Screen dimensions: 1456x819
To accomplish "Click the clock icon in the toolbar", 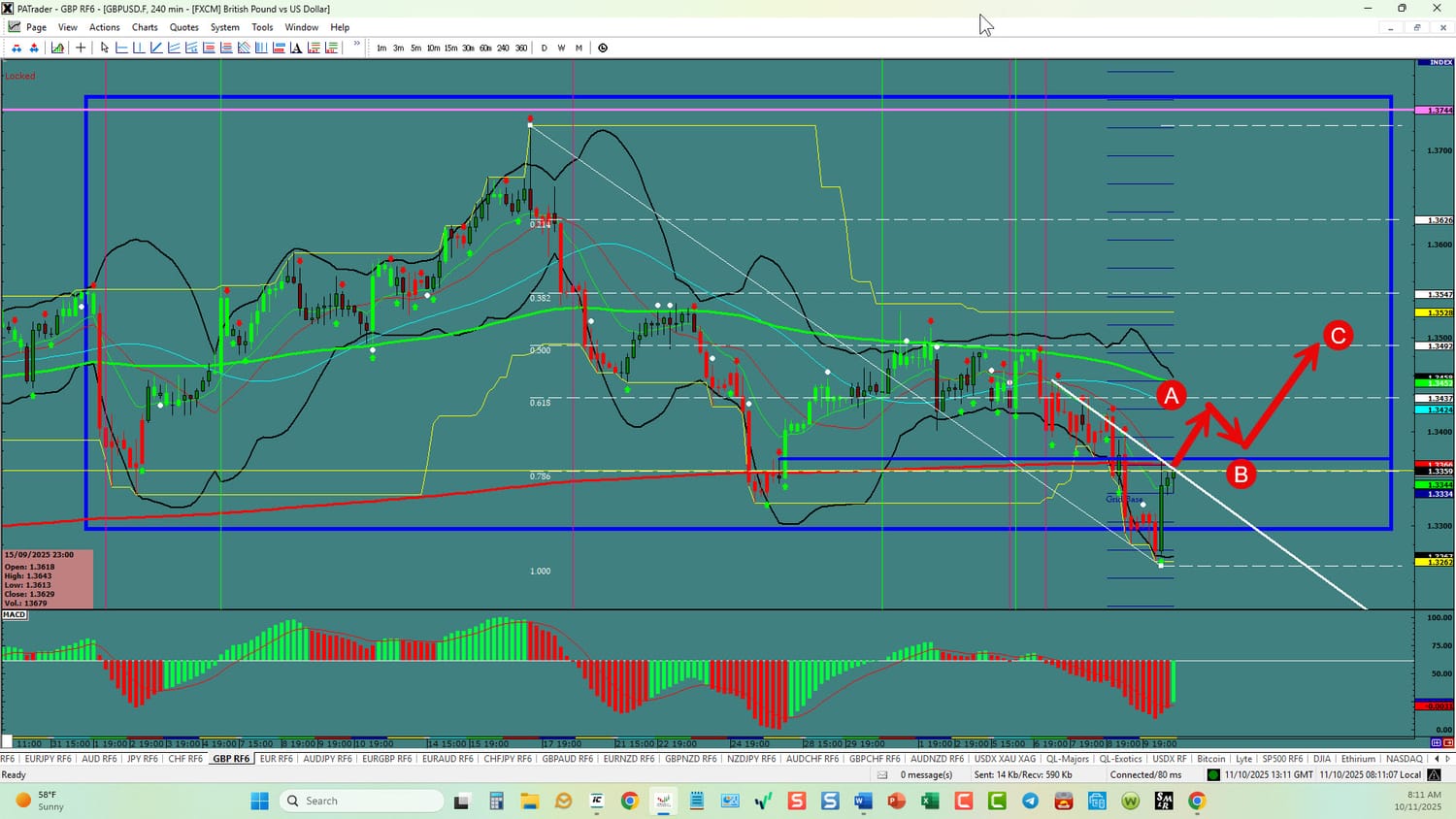I will pyautogui.click(x=603, y=48).
